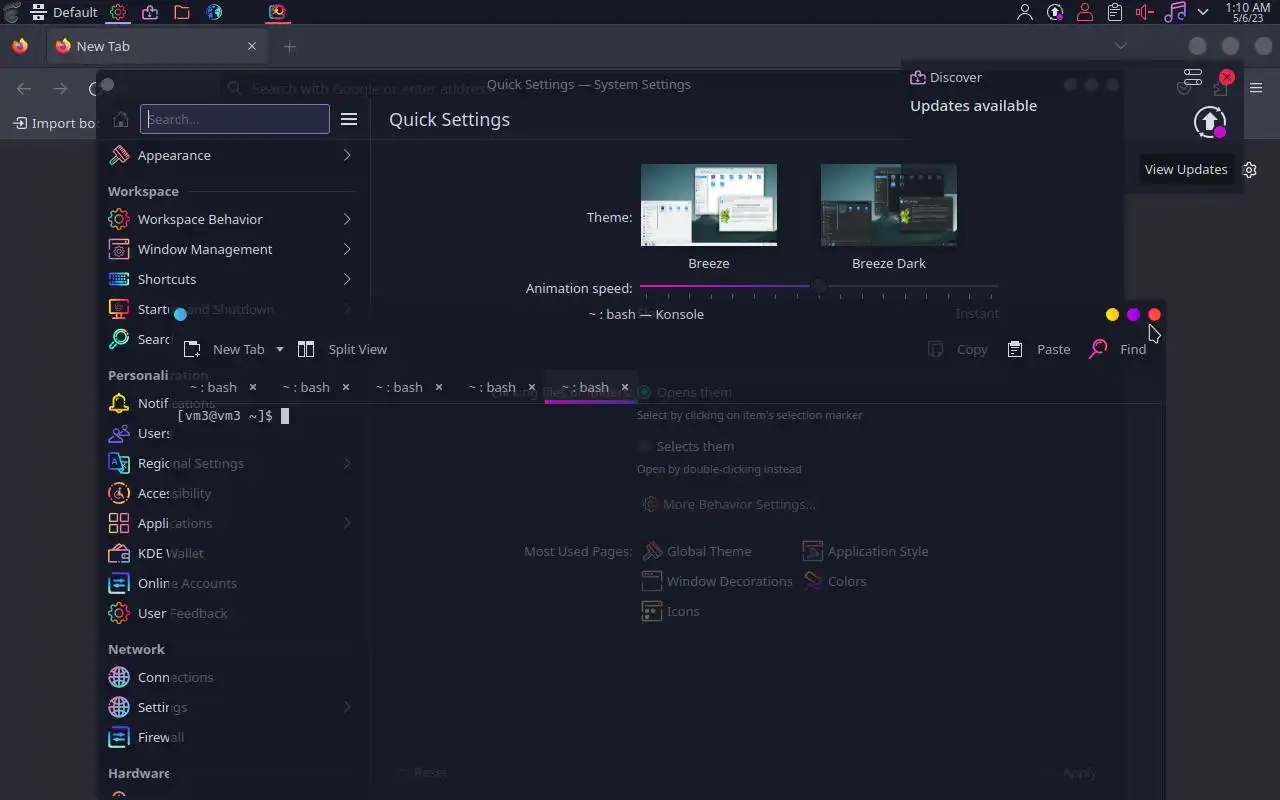Open the Firefox hamburger application menu
1280x800 pixels.
(x=1256, y=88)
